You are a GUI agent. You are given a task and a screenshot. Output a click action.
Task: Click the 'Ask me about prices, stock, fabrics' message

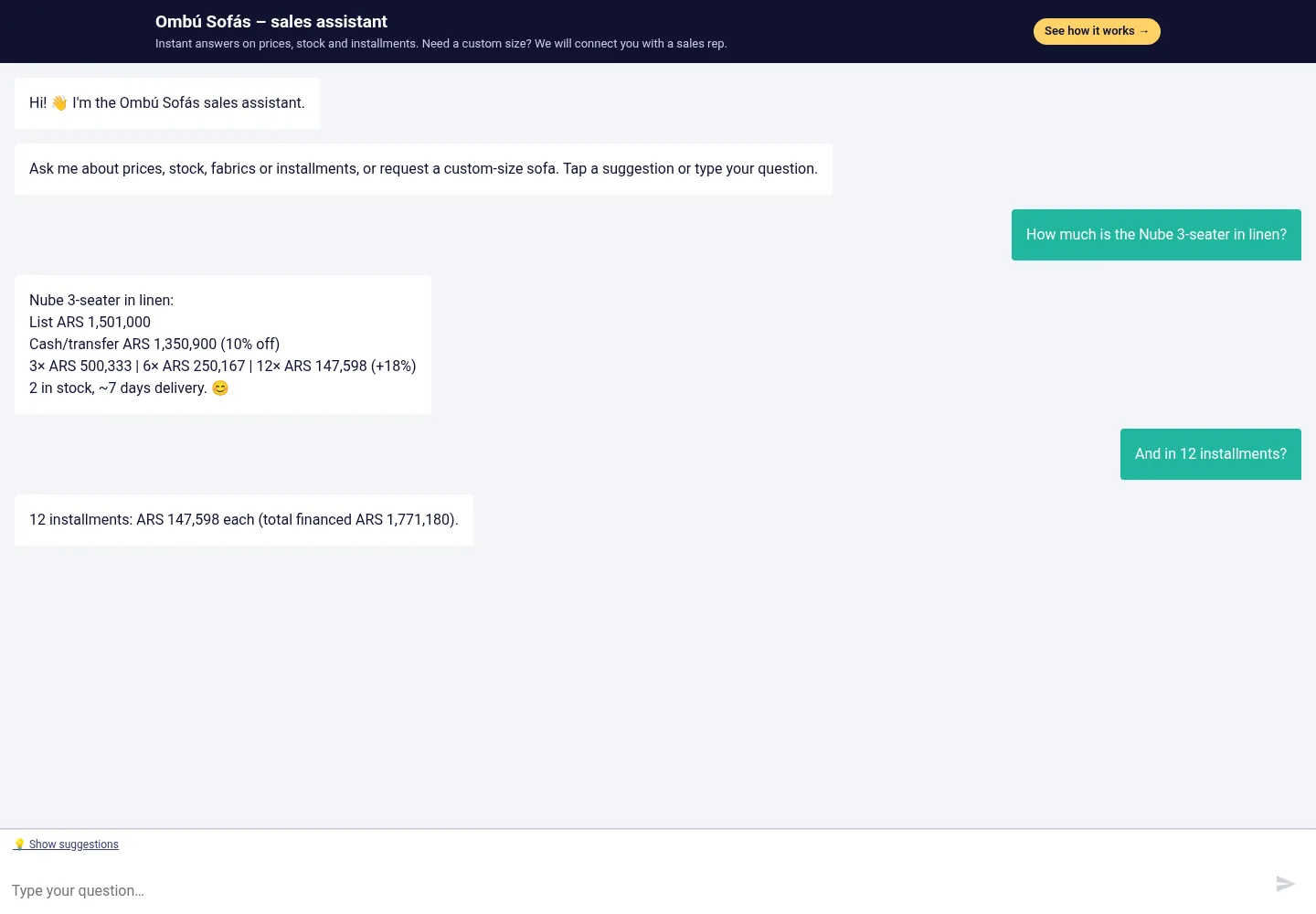click(423, 169)
